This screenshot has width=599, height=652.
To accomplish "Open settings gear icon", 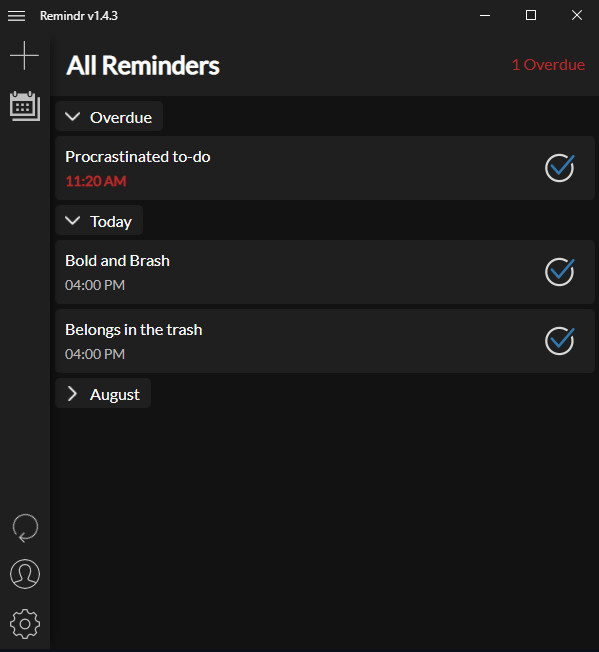I will click(x=25, y=624).
